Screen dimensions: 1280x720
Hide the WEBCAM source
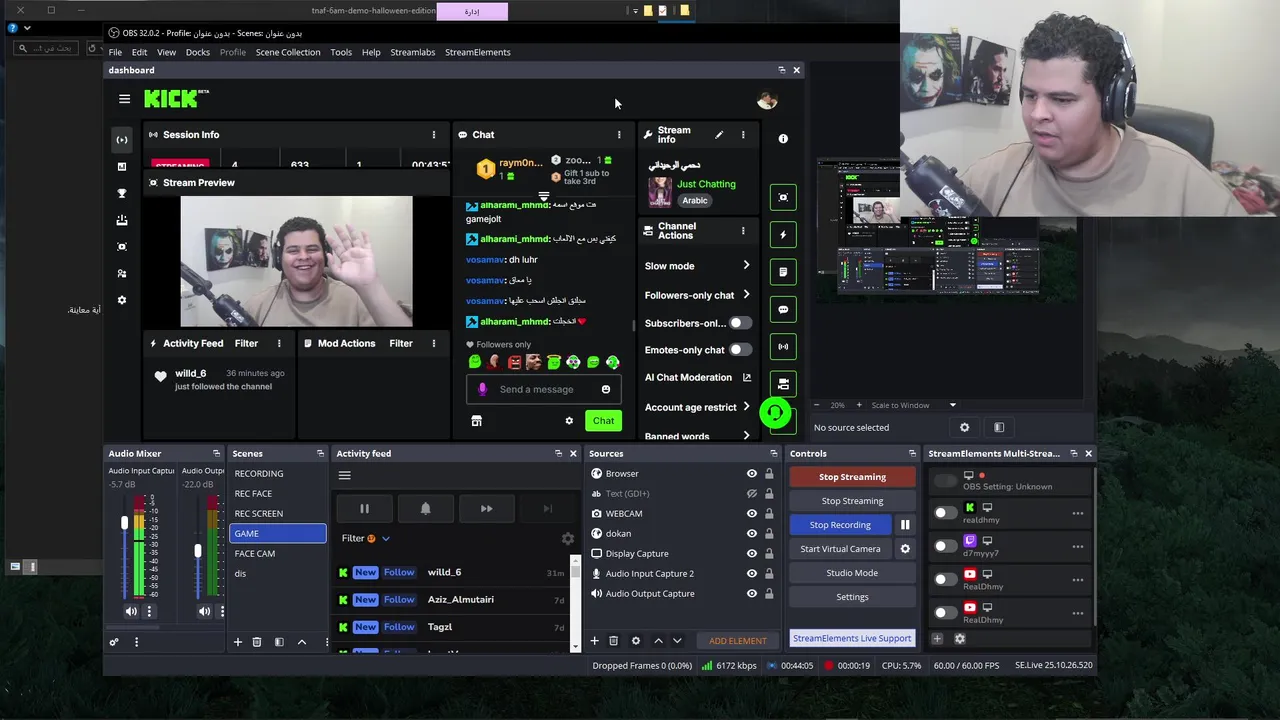click(752, 514)
